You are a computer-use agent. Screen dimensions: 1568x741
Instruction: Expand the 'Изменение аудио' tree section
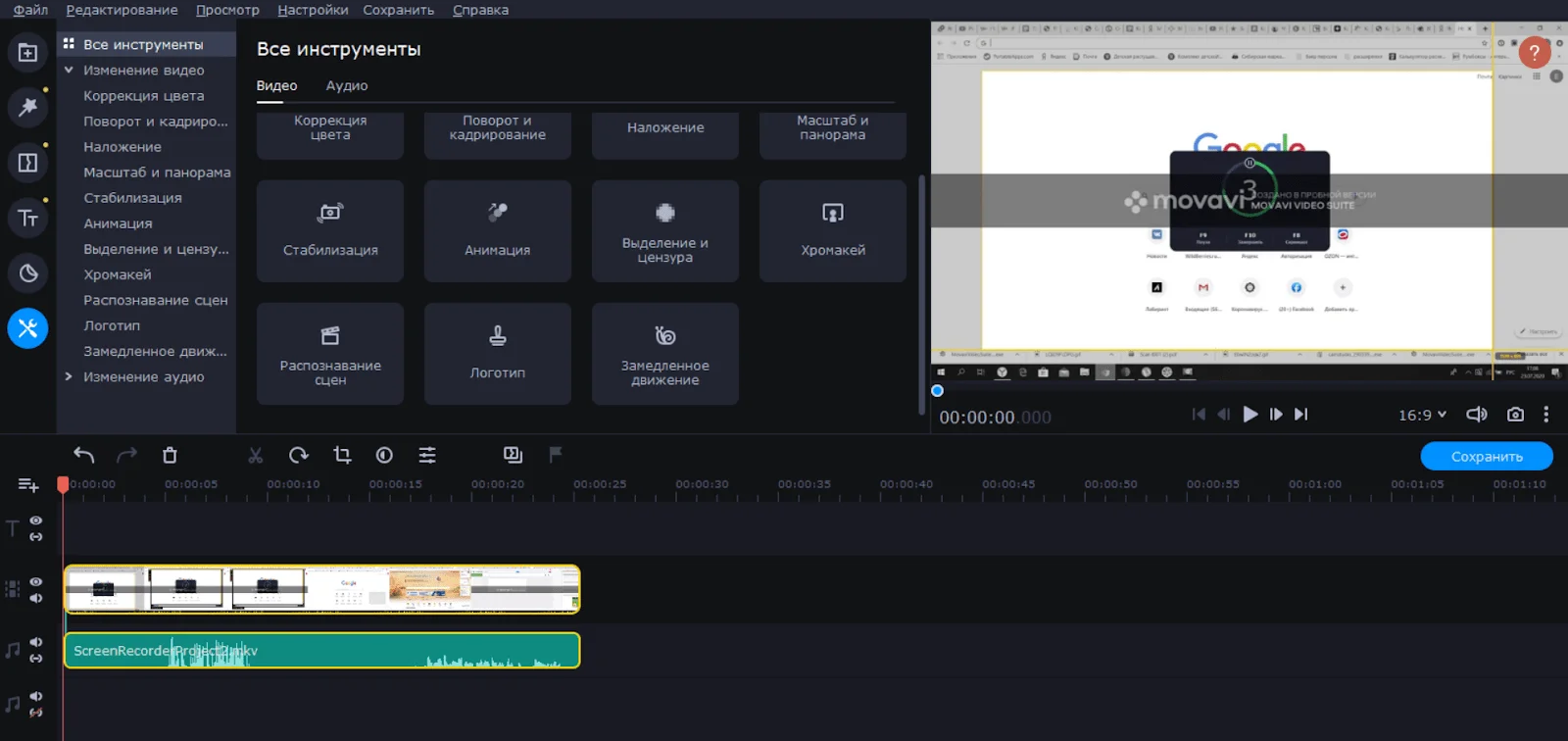coord(69,376)
